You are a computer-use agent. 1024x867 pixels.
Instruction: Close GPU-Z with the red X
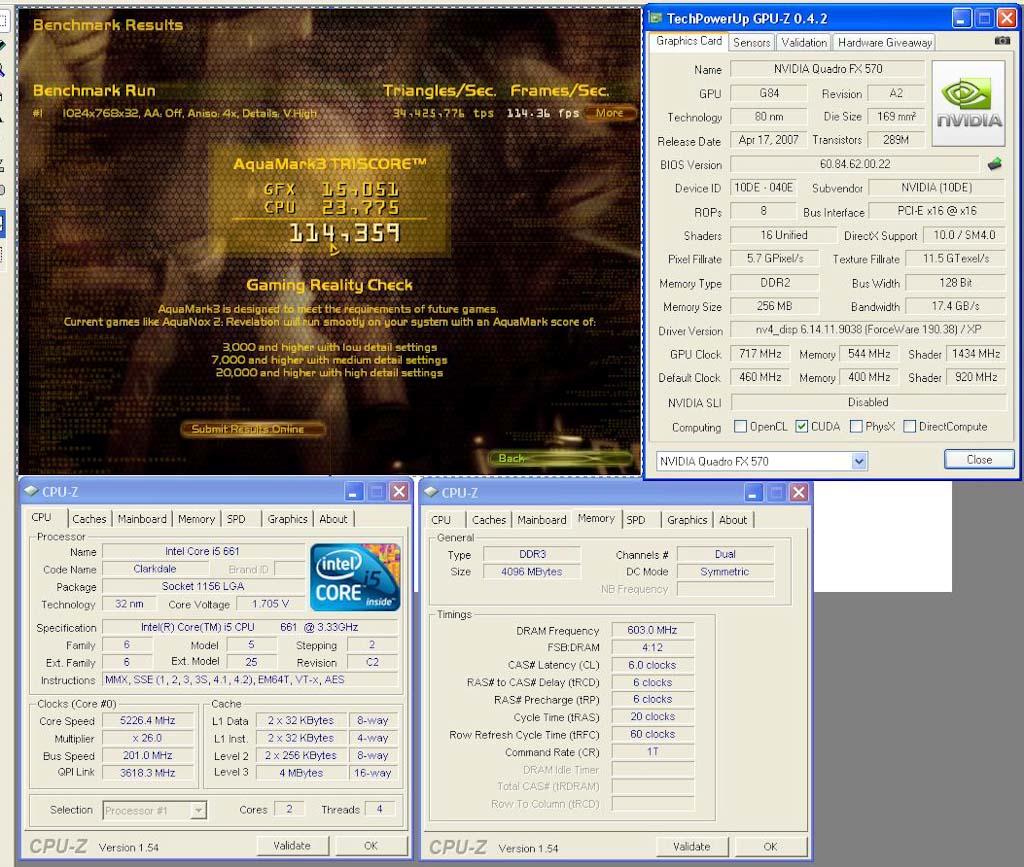(1006, 19)
